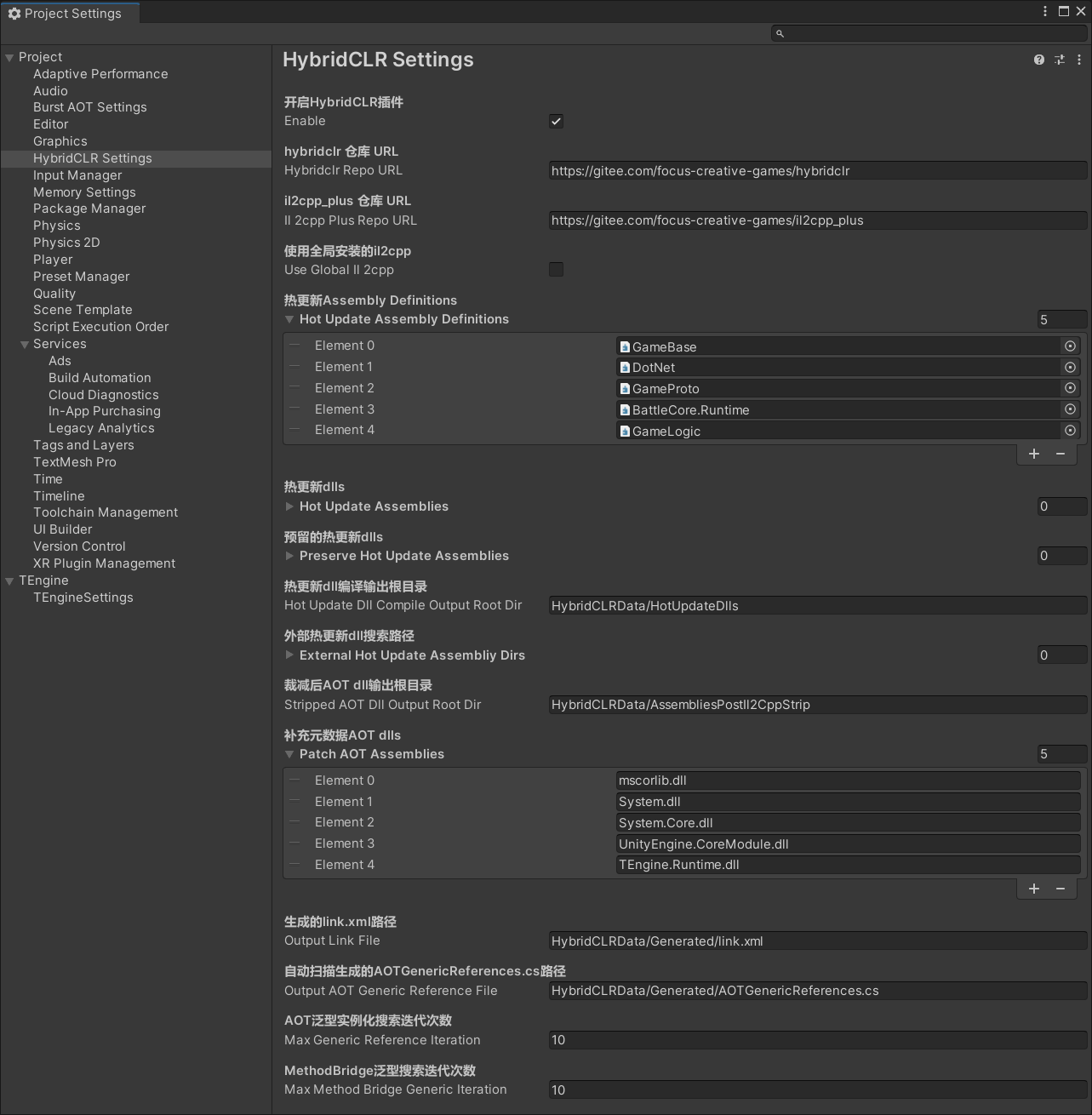Expand Preserve Hot Update Assemblies foldout
Viewport: 1092px width, 1115px height.
pos(289,556)
